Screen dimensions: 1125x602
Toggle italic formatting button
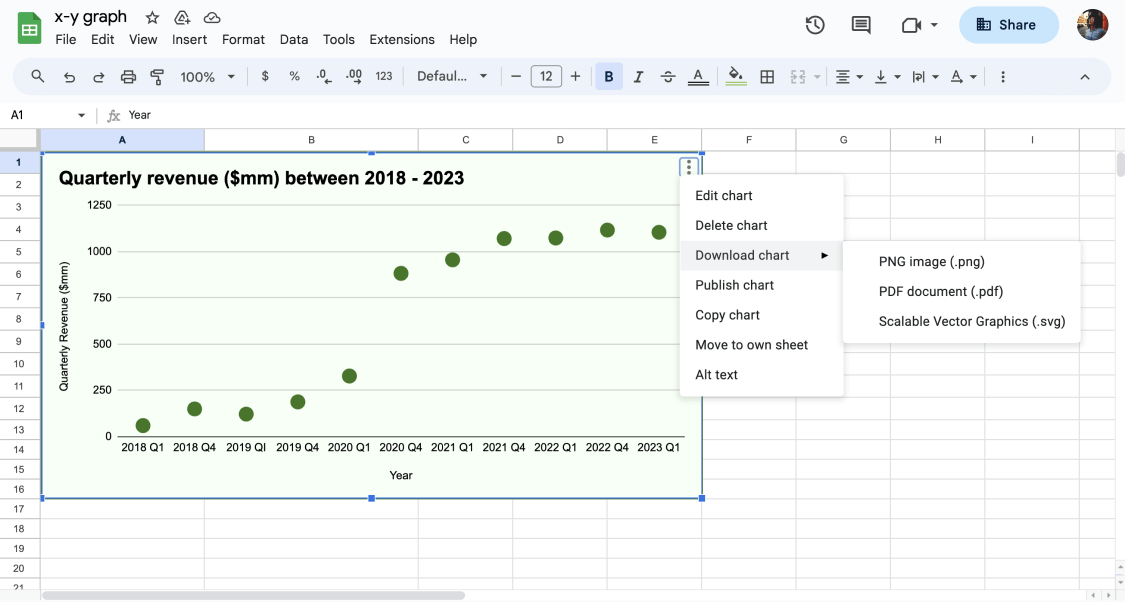coord(638,77)
